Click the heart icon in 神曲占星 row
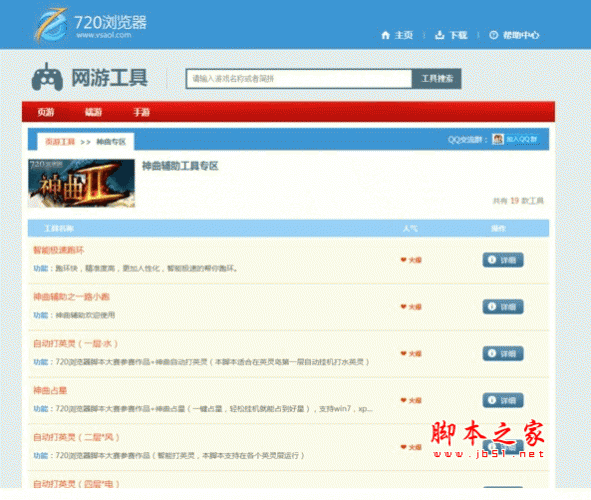 pos(403,400)
